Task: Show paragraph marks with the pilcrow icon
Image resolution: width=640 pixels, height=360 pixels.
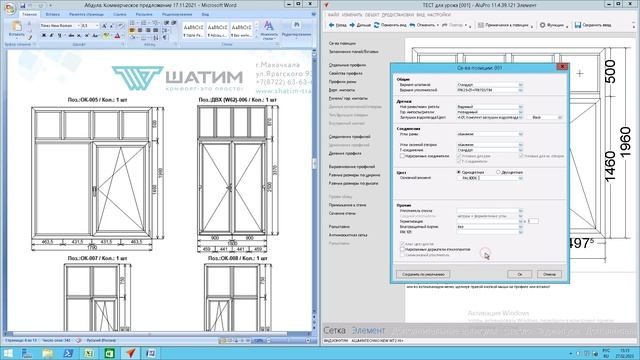Action: pos(165,38)
